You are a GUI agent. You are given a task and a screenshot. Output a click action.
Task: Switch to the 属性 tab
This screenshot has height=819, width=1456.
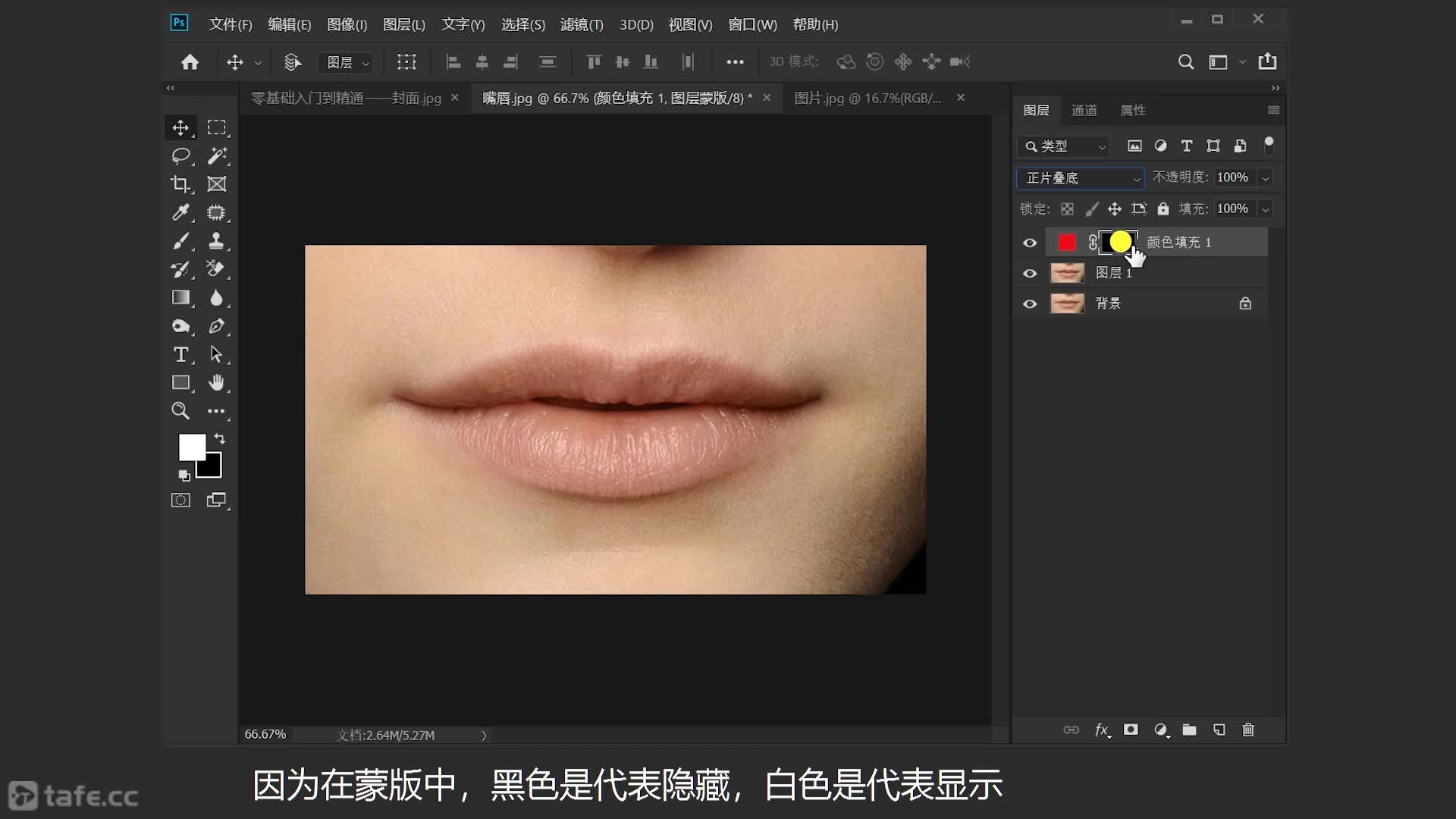pyautogui.click(x=1133, y=111)
